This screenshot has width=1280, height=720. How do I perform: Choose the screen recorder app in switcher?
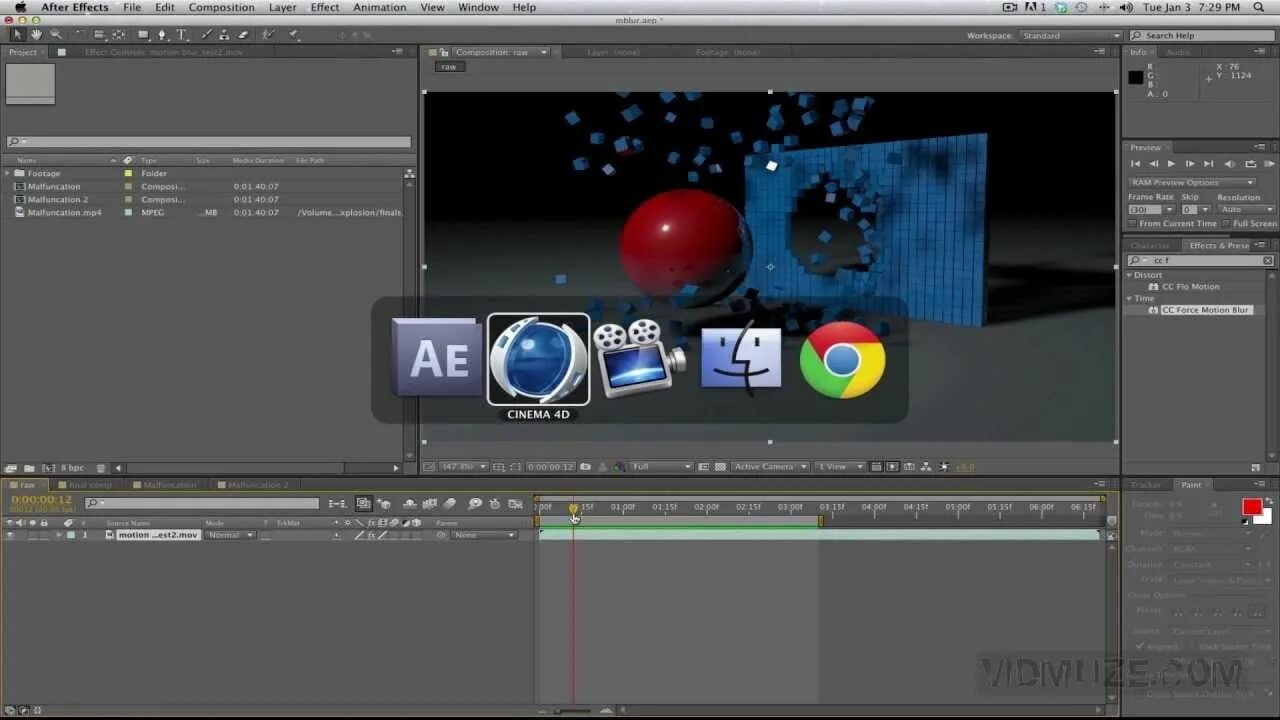pyautogui.click(x=640, y=357)
